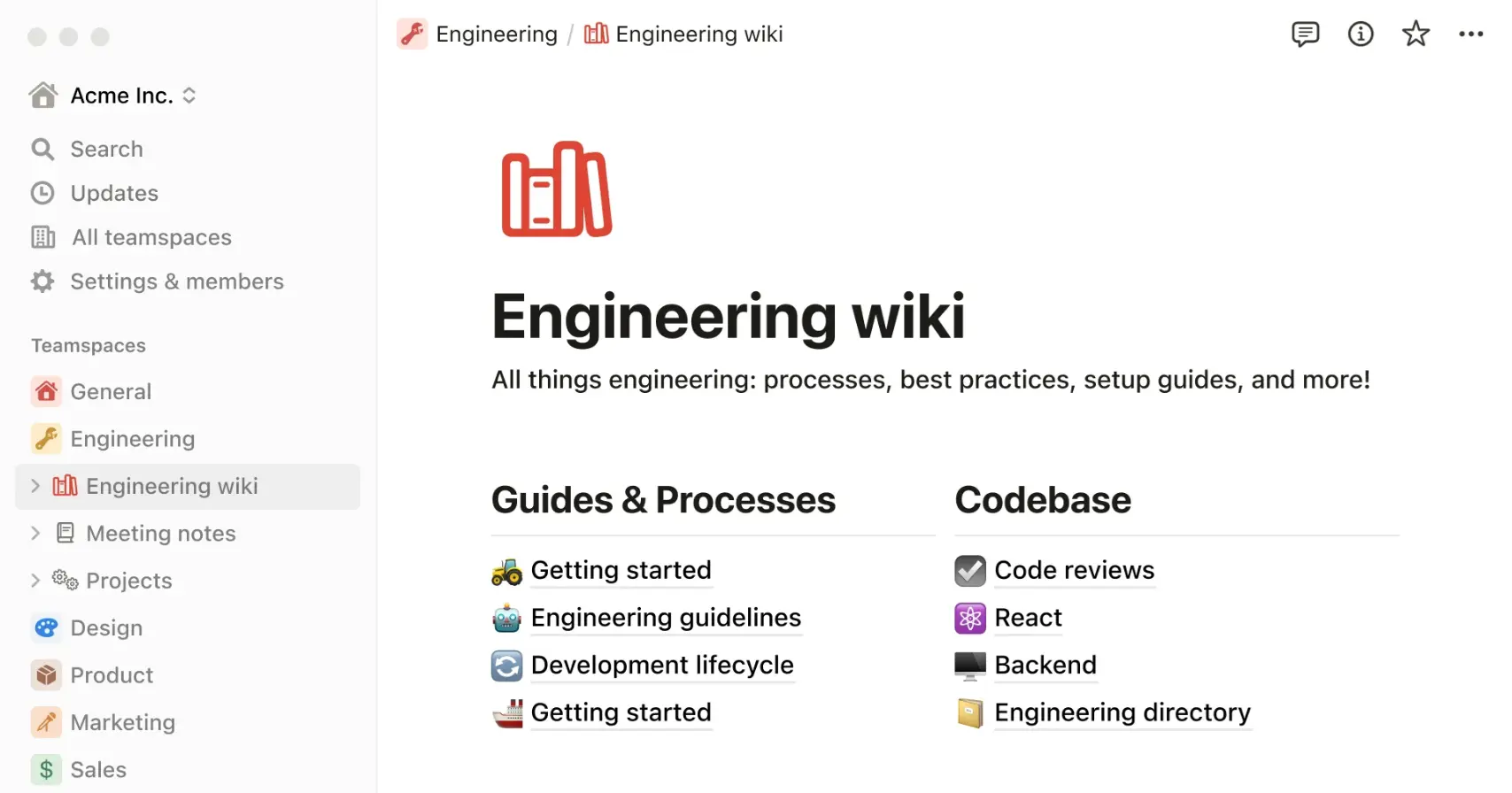
Task: Select the Sales teamspace
Action: 98,770
